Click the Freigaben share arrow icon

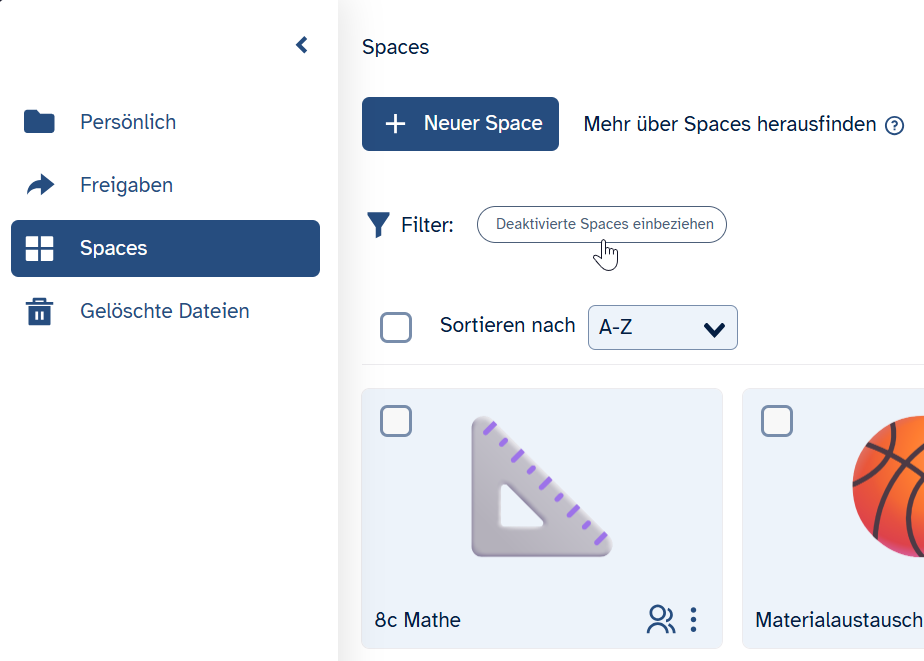point(40,185)
